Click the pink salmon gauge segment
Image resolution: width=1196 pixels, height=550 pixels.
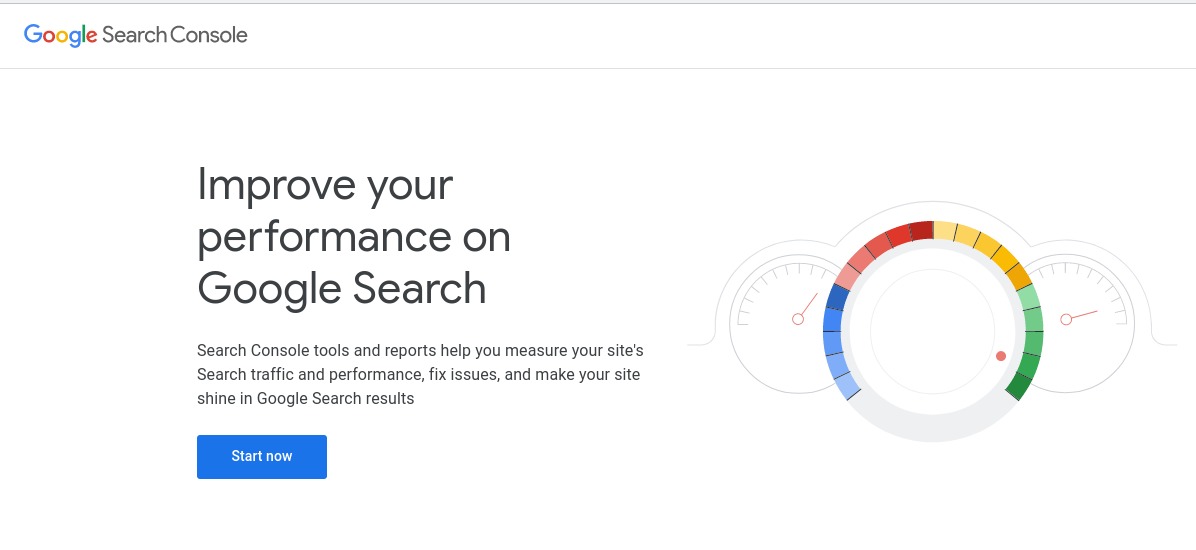coord(848,276)
